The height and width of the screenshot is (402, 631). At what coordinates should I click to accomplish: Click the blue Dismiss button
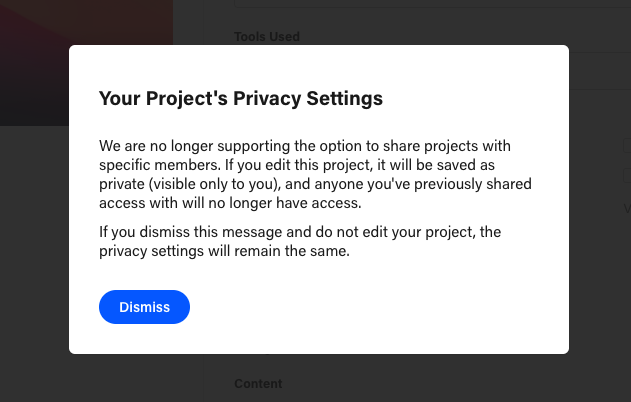pyautogui.click(x=144, y=307)
